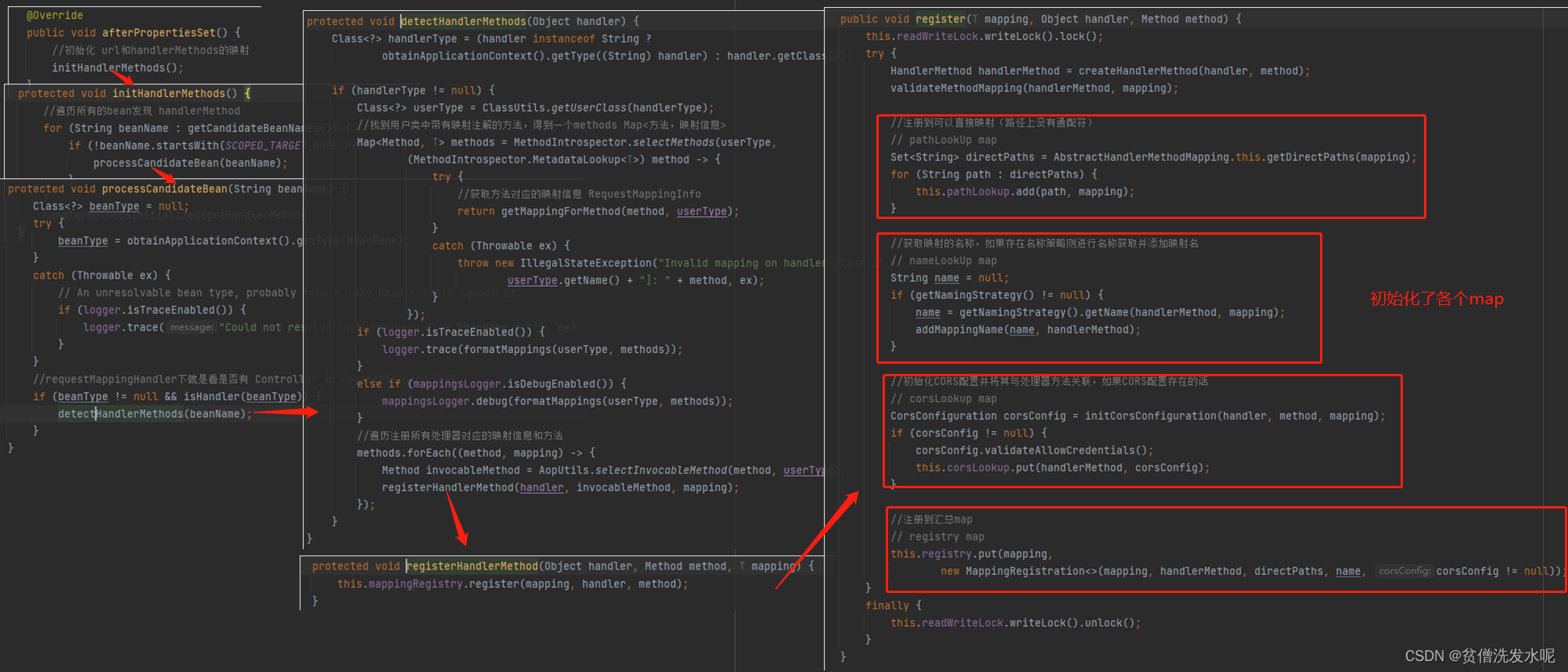Viewport: 1568px width, 672px height.
Task: Click the 'Map<Method, T> methods' declaration line
Action: [x=566, y=142]
